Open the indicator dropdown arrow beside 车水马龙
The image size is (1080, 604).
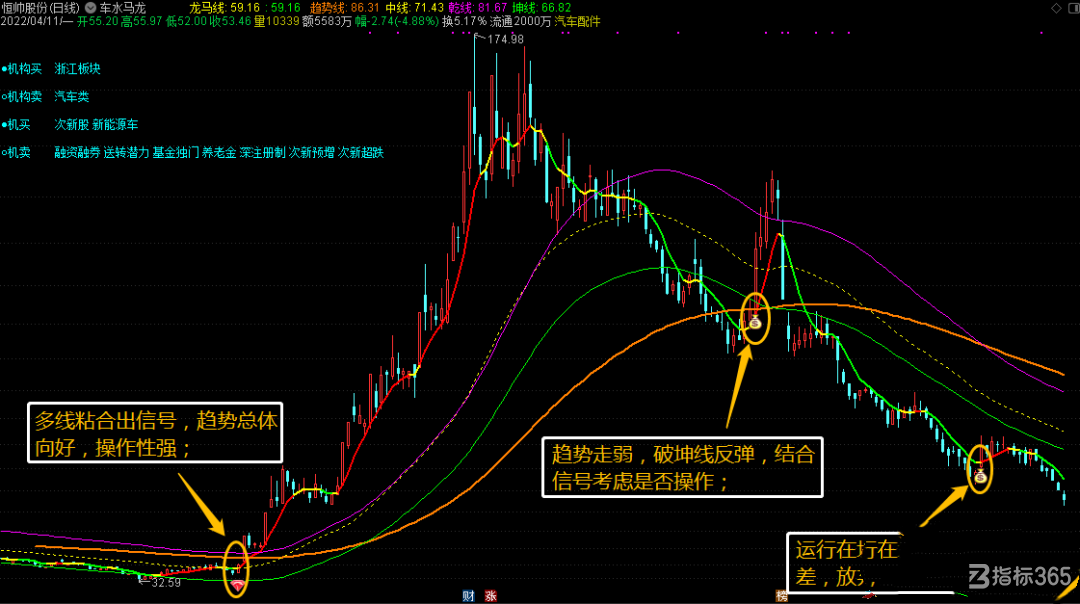(90, 8)
